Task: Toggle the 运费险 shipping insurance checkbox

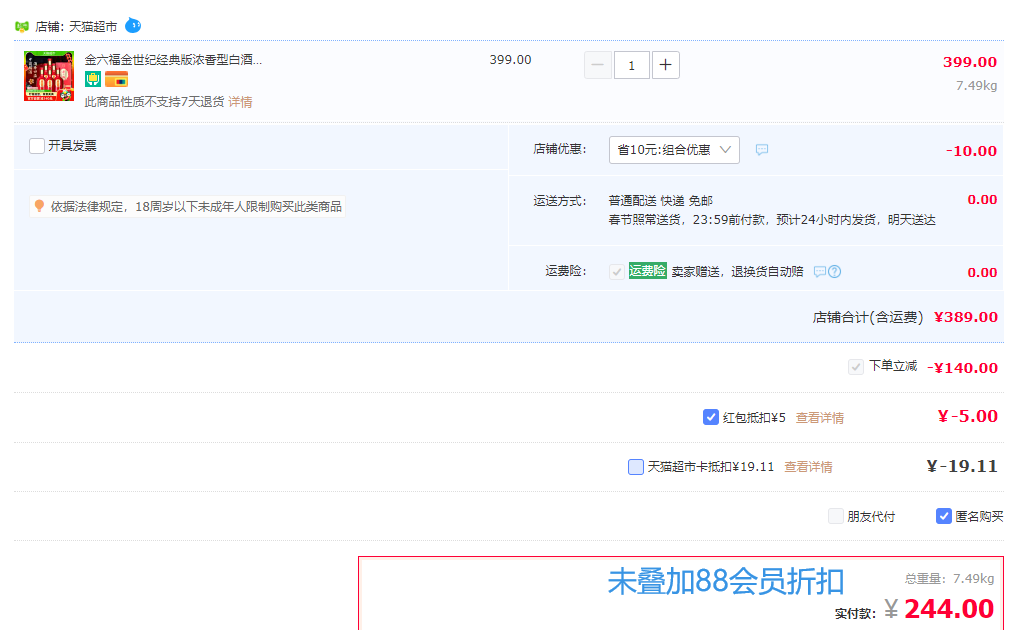Action: 617,272
